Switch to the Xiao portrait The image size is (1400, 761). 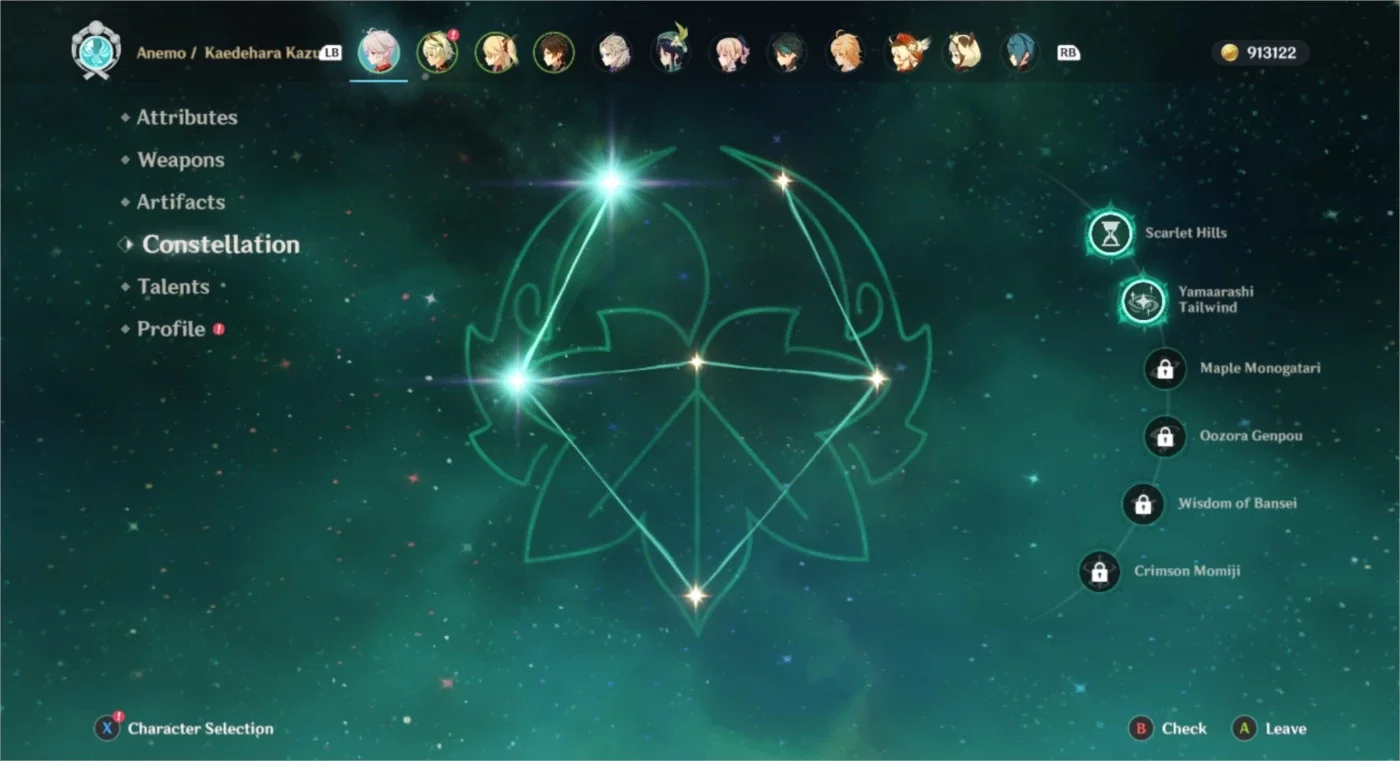click(x=788, y=52)
